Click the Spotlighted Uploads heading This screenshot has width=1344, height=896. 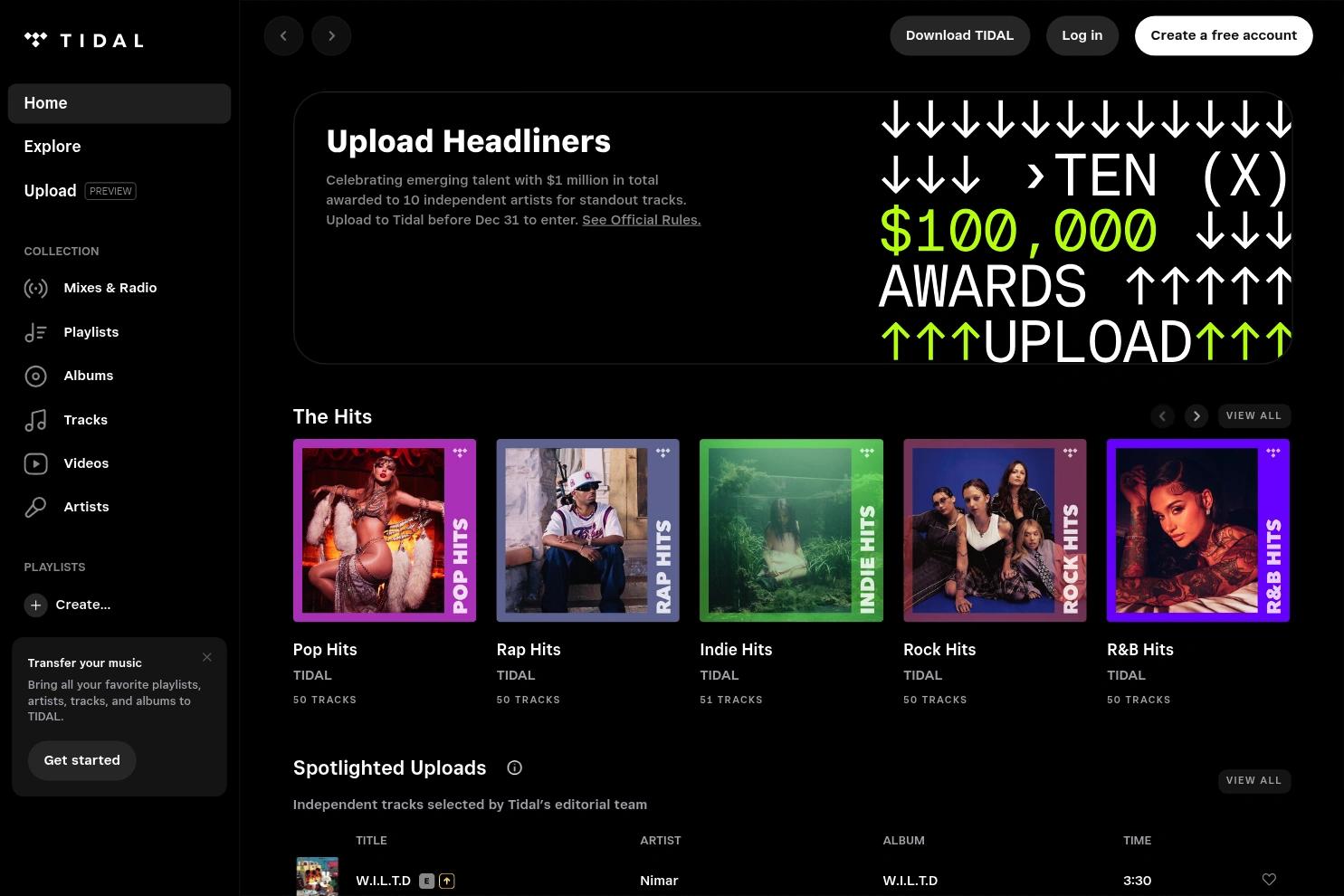point(390,767)
